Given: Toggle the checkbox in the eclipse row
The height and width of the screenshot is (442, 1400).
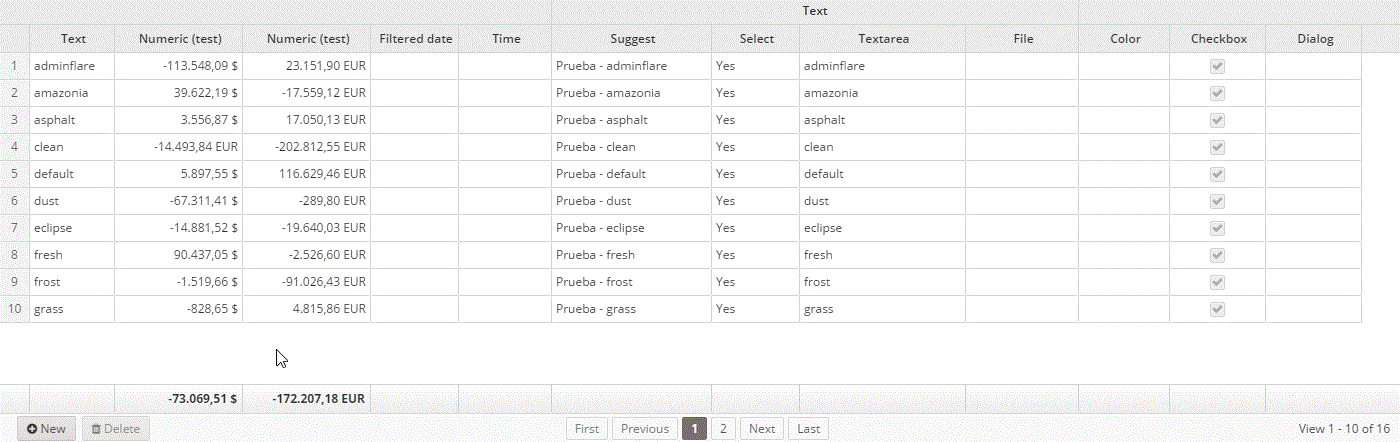Looking at the screenshot, I should click(x=1217, y=228).
